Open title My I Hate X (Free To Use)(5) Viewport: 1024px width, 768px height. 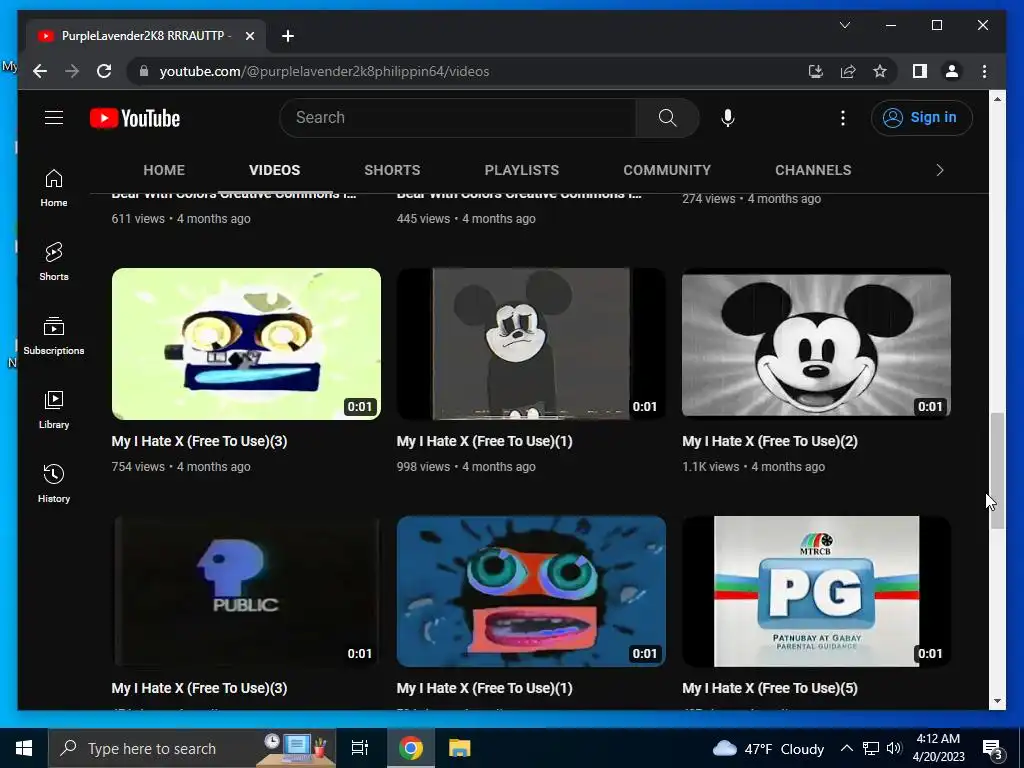point(769,688)
